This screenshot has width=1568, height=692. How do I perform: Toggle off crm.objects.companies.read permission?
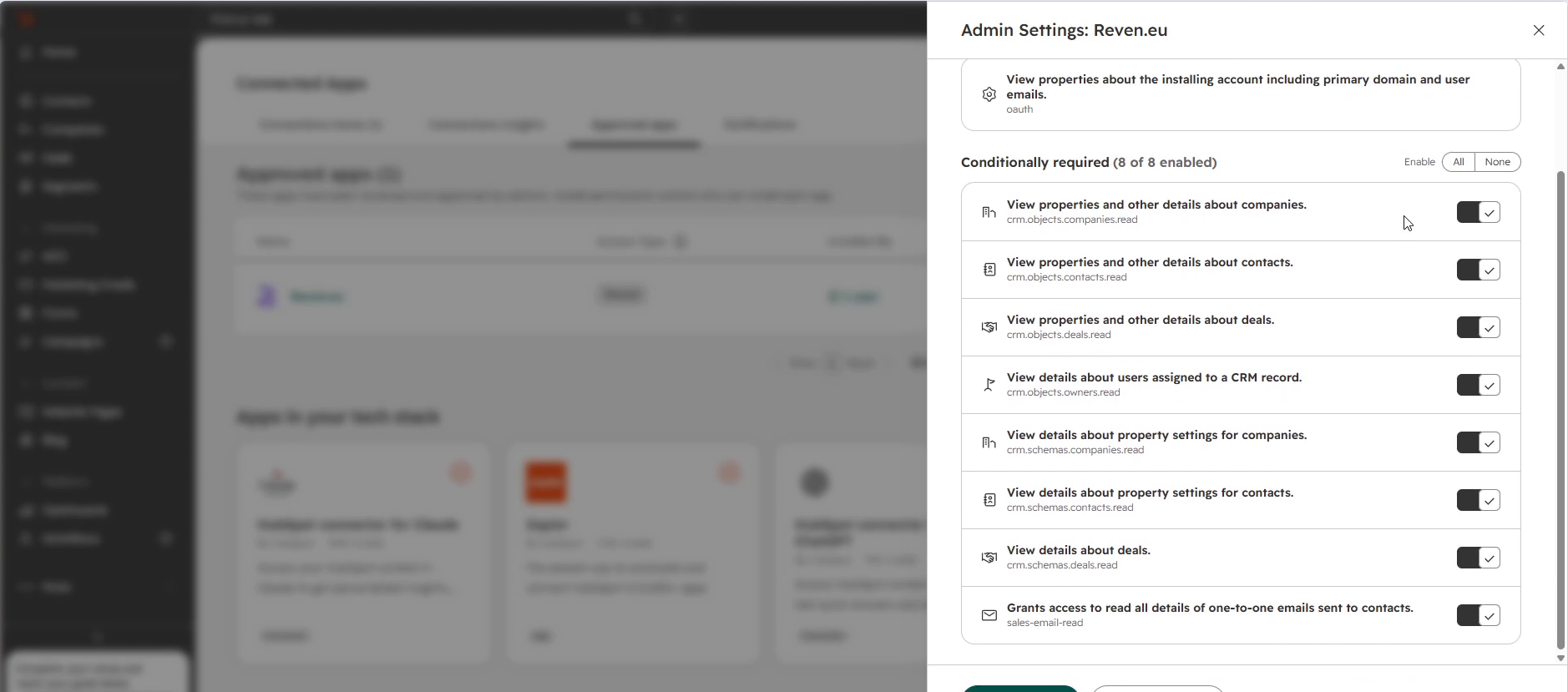click(1479, 212)
